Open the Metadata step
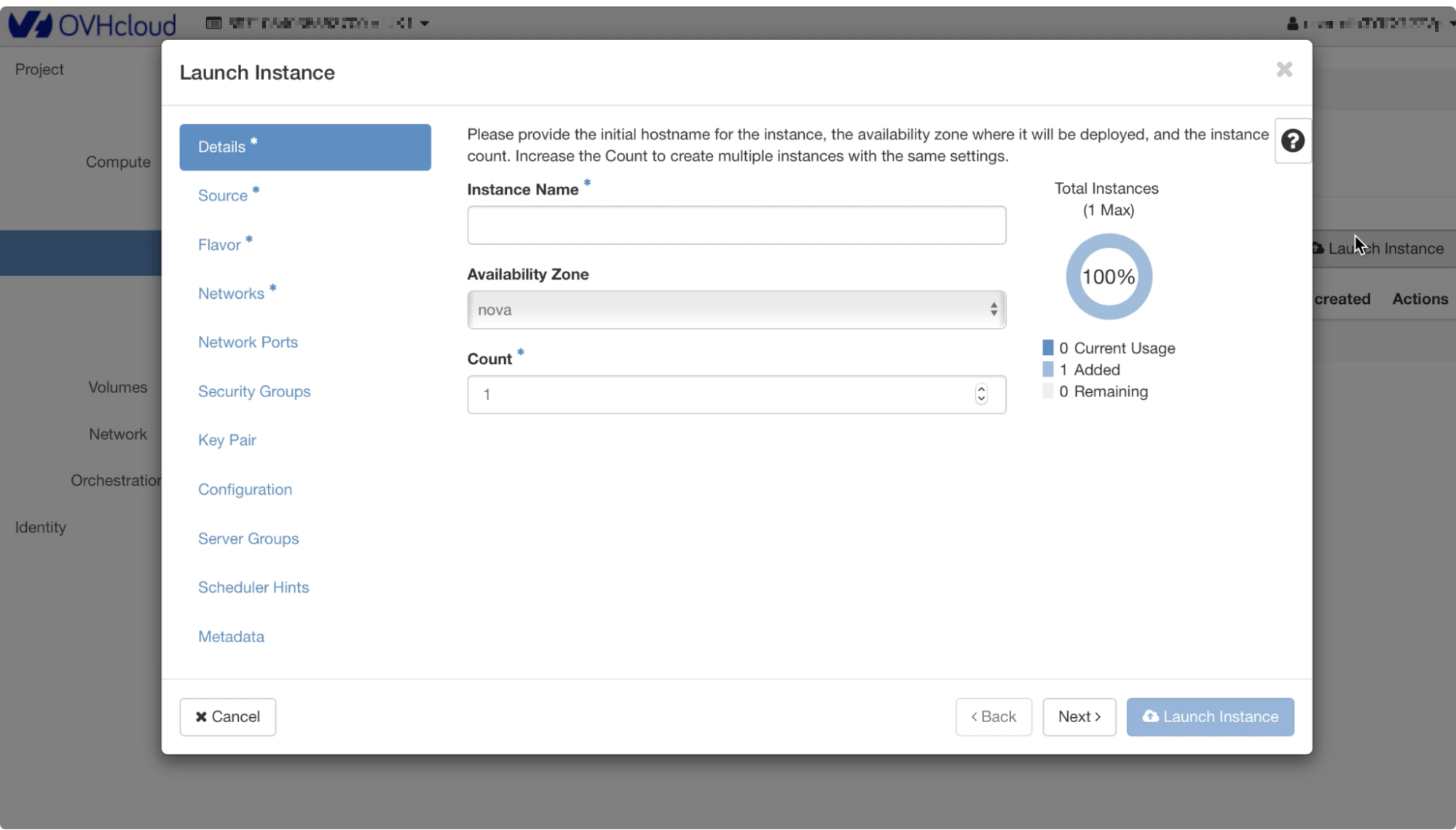The image size is (1456, 830). [x=231, y=636]
